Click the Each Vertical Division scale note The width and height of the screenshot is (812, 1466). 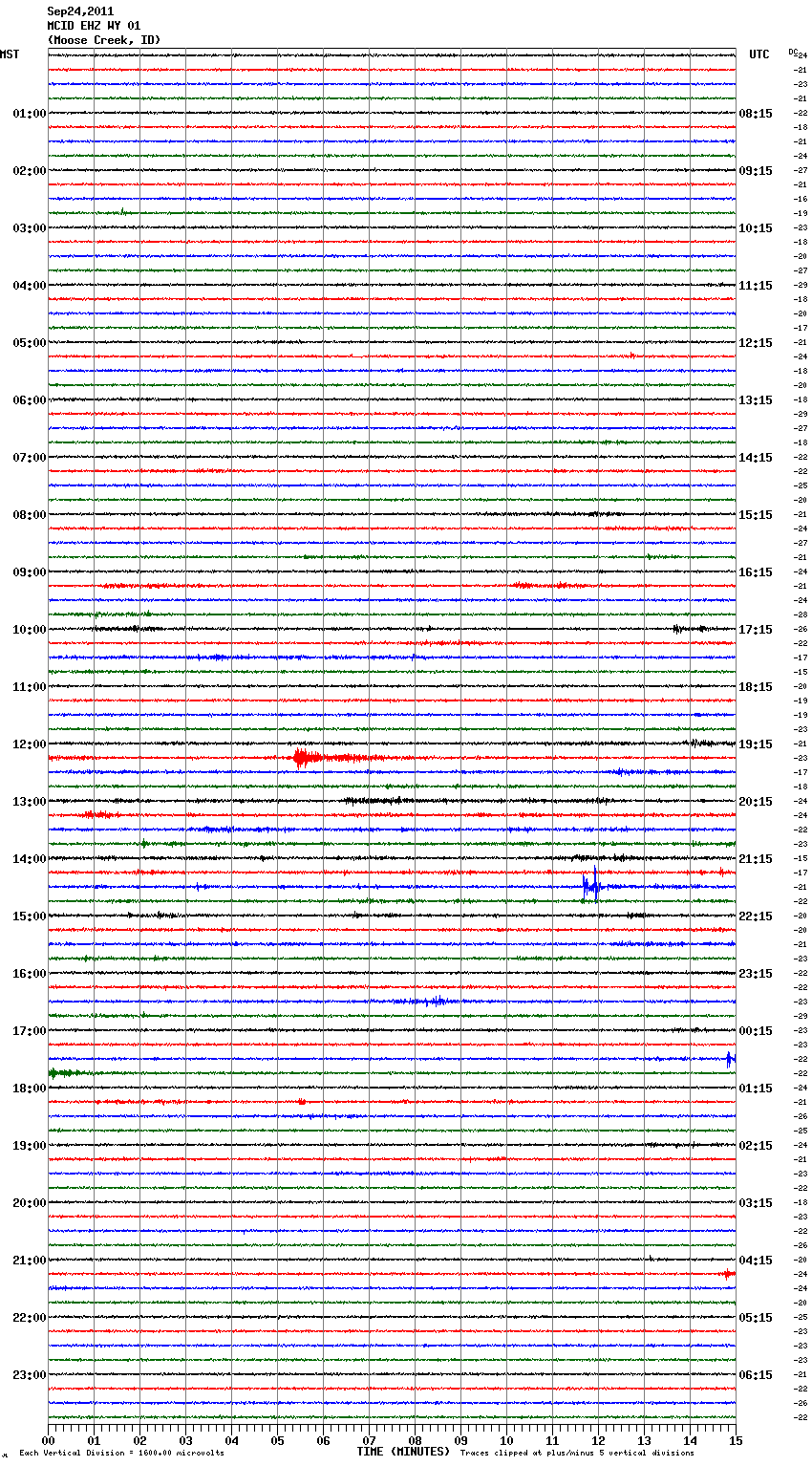click(x=121, y=1454)
